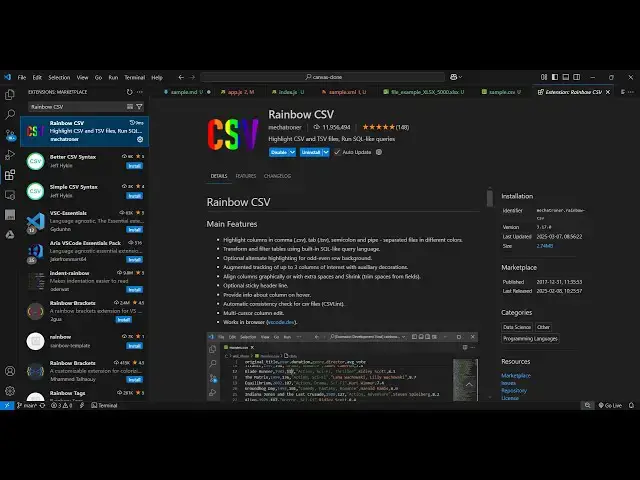640x480 pixels.
Task: Click the main branch in status bar
Action: (x=27, y=405)
